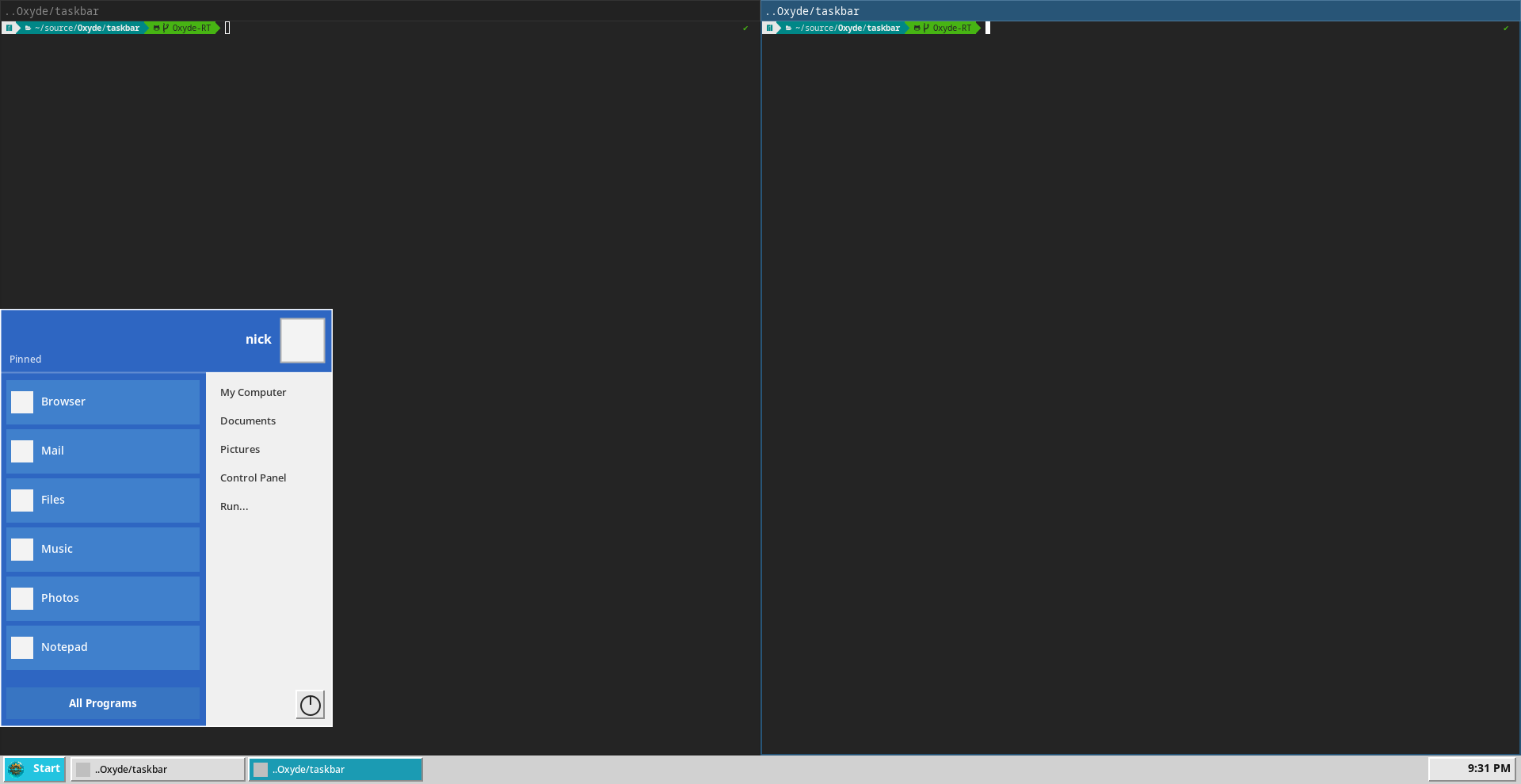Expand the All Programs list
The image size is (1521, 784).
click(102, 702)
